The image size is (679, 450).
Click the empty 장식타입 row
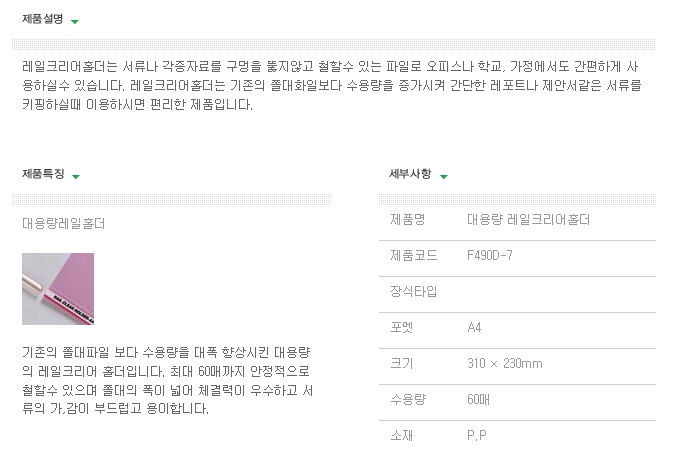pyautogui.click(x=517, y=295)
